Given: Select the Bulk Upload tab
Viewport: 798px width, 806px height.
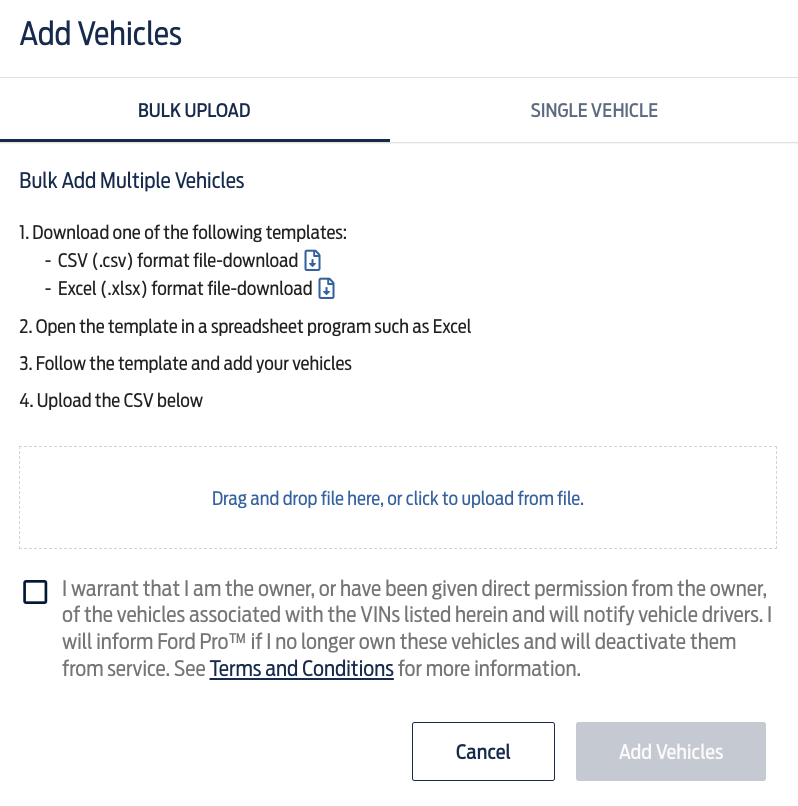Looking at the screenshot, I should pos(194,111).
